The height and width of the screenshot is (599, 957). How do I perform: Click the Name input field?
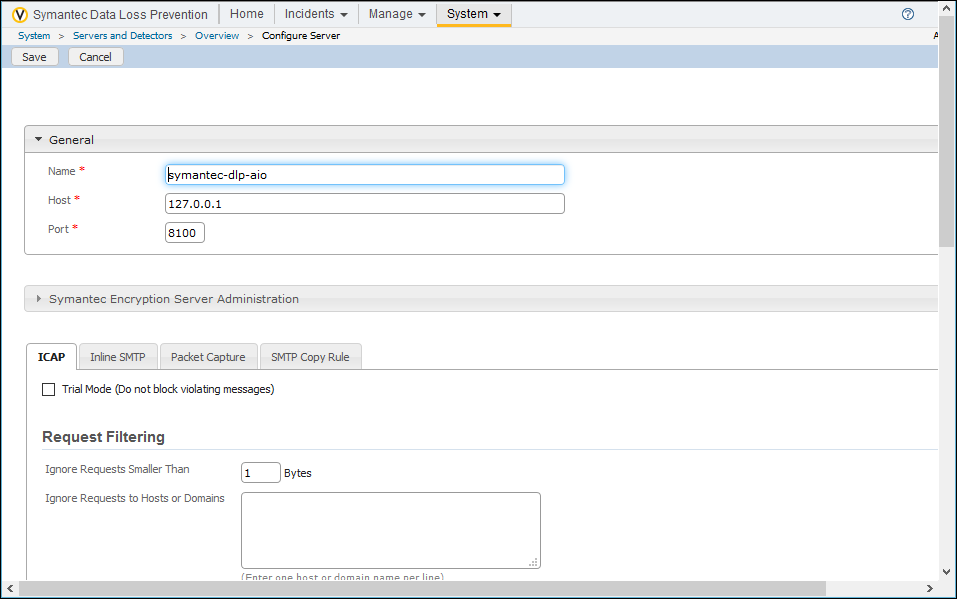365,175
